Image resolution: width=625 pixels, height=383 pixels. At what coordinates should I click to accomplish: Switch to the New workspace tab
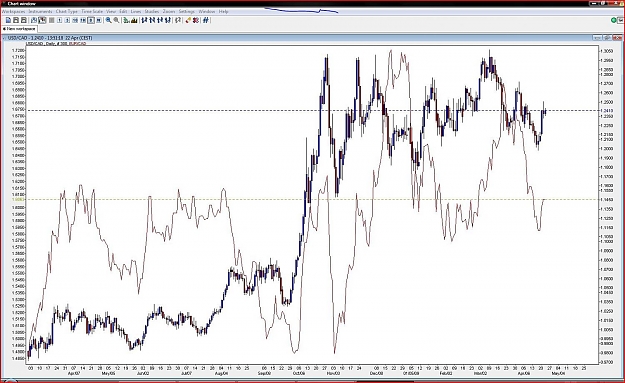pyautogui.click(x=19, y=29)
